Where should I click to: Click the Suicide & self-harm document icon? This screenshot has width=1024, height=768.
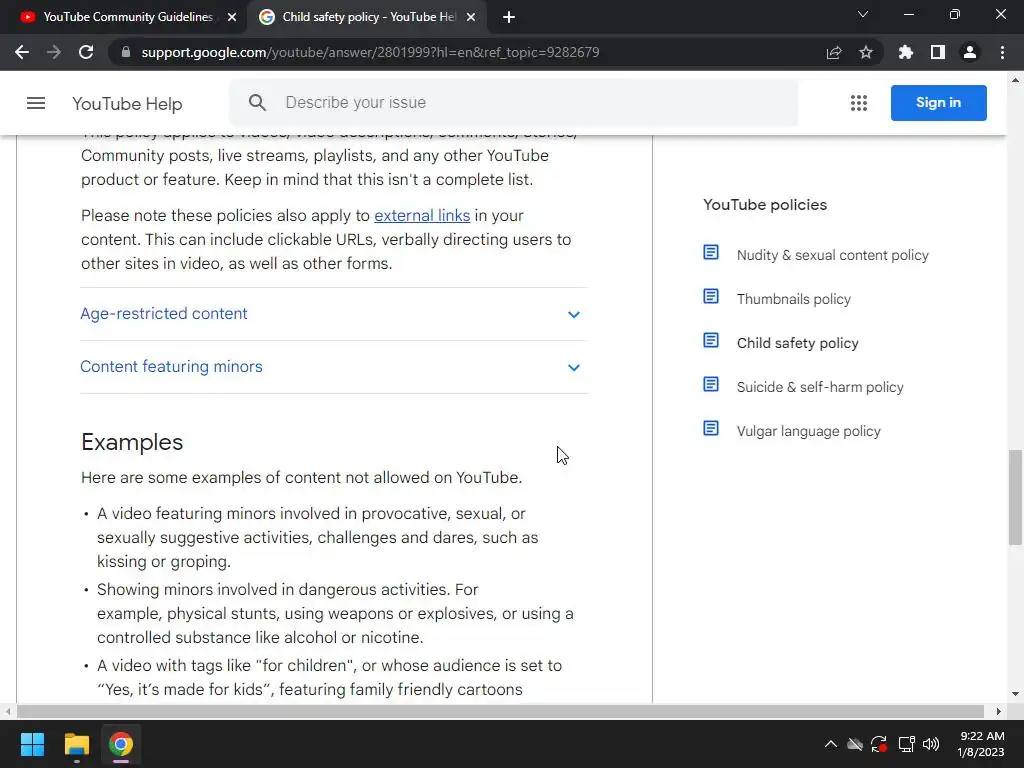click(711, 384)
